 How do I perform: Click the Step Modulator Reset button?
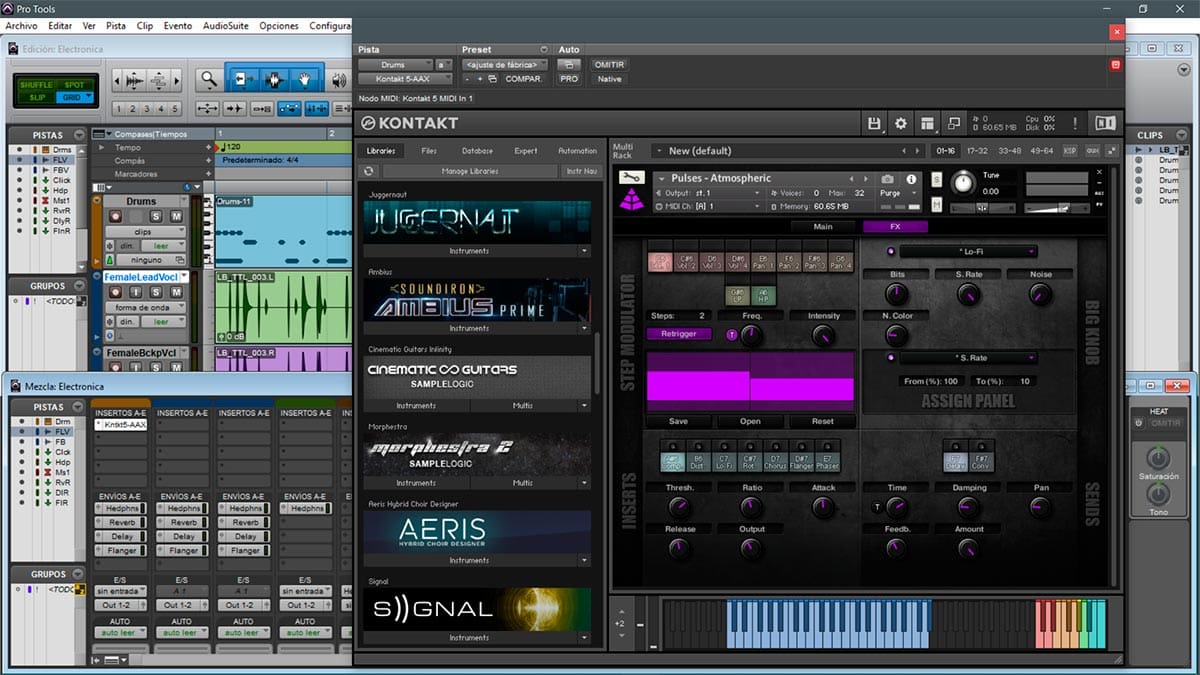[x=822, y=421]
